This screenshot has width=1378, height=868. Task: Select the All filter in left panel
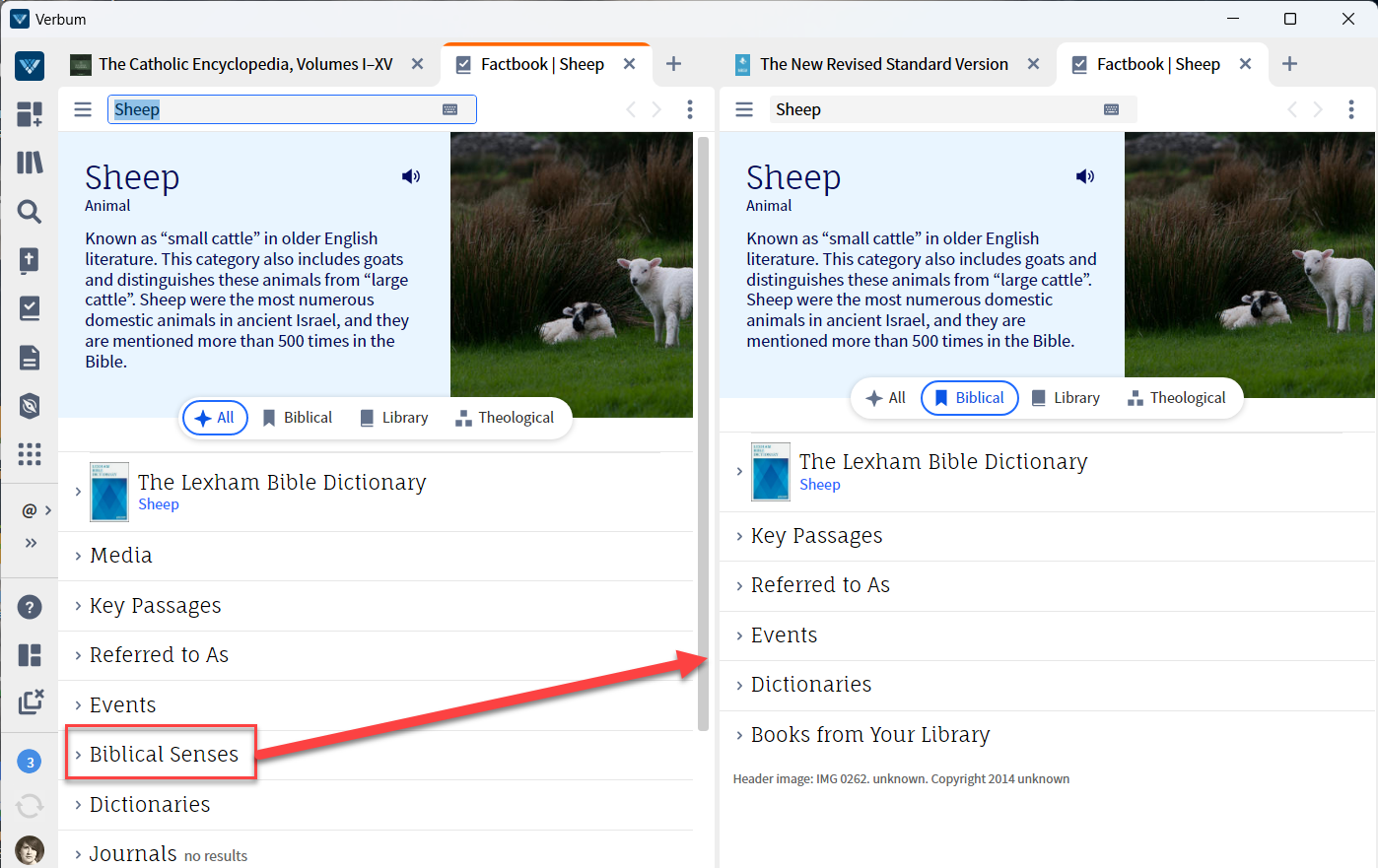tap(215, 418)
